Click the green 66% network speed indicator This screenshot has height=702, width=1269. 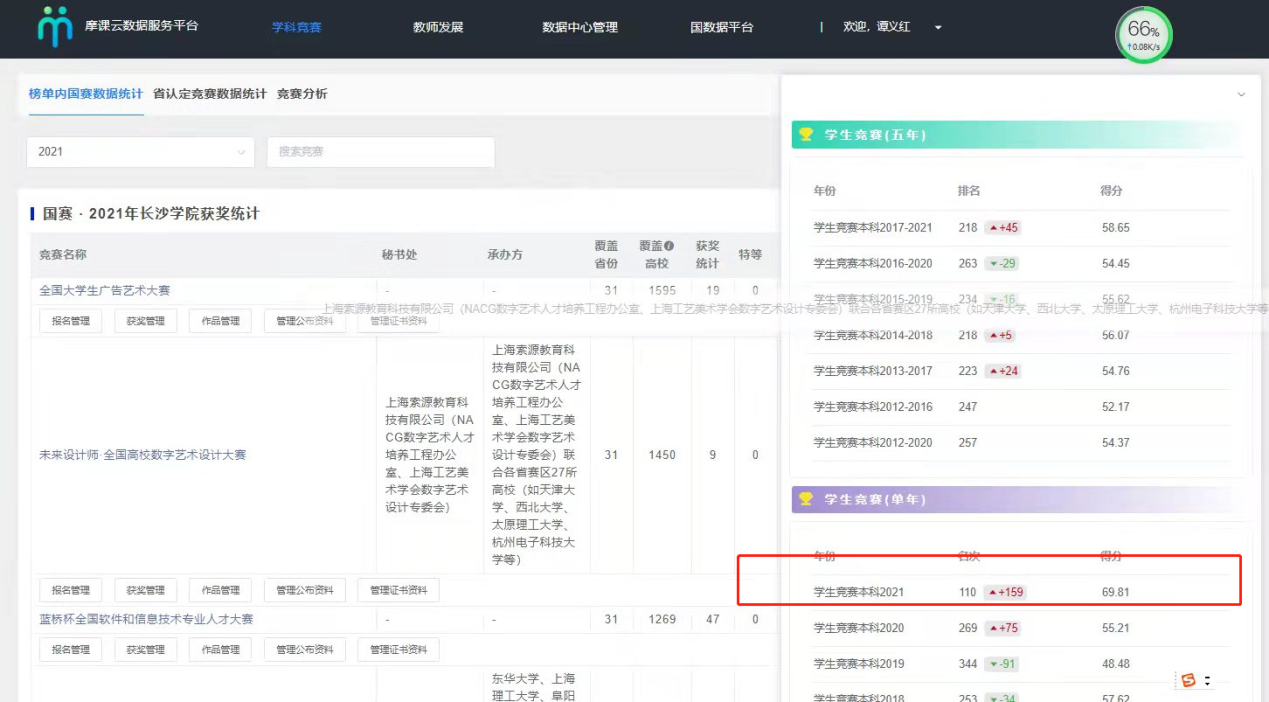(x=1143, y=35)
